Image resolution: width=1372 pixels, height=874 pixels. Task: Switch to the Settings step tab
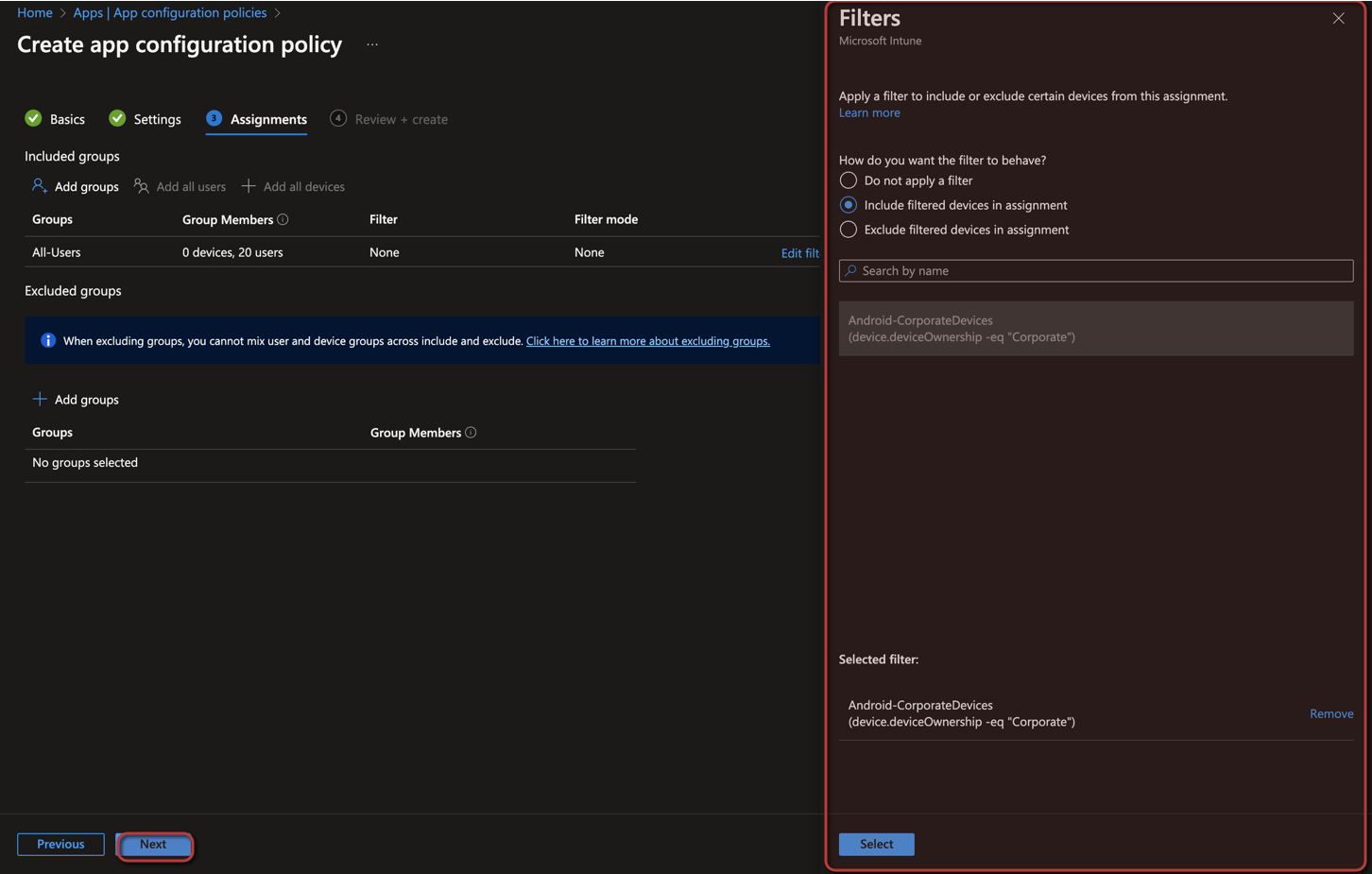pos(146,119)
